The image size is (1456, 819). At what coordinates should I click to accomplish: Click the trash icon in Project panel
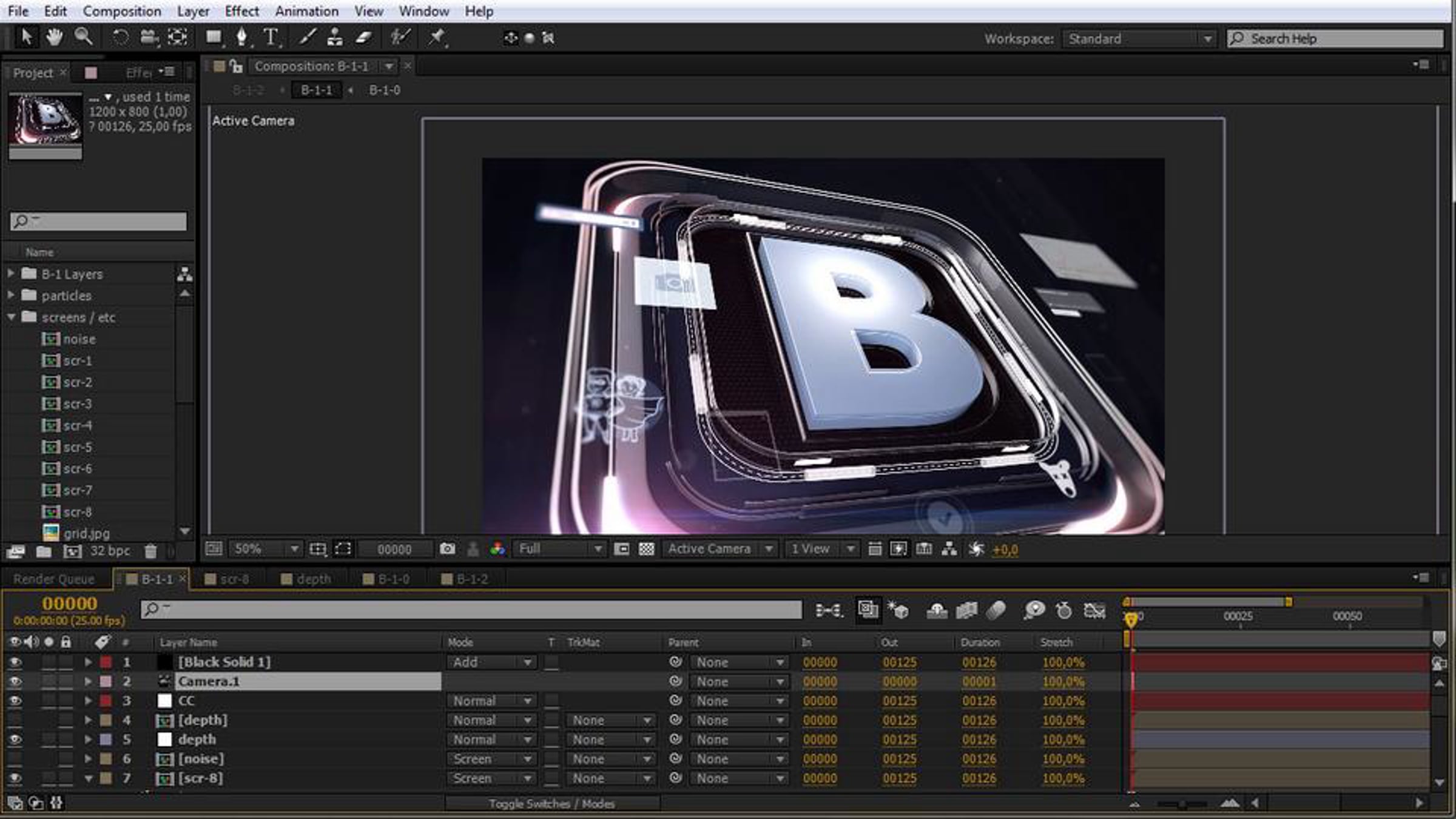point(150,551)
